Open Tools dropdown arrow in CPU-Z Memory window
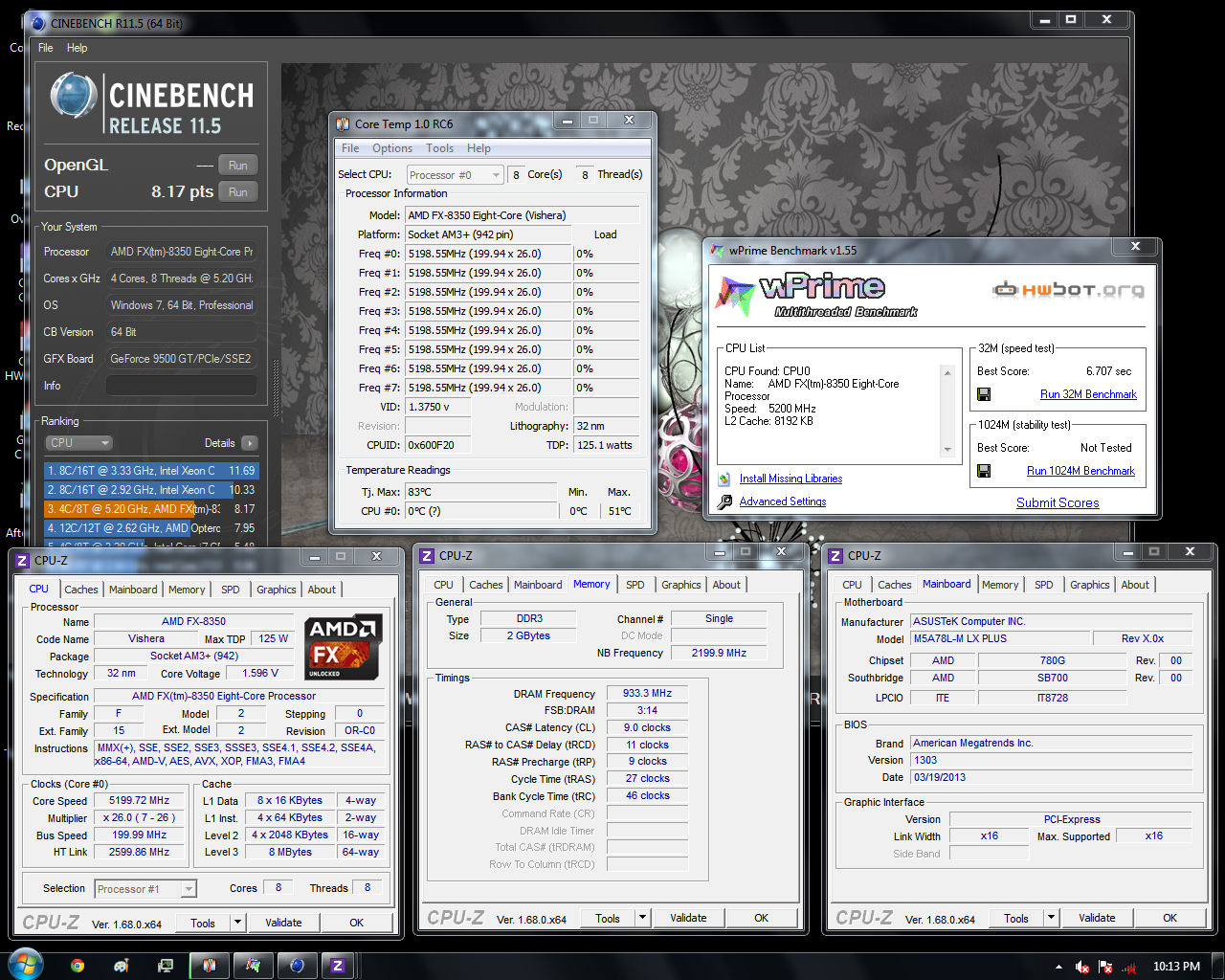 click(x=642, y=919)
